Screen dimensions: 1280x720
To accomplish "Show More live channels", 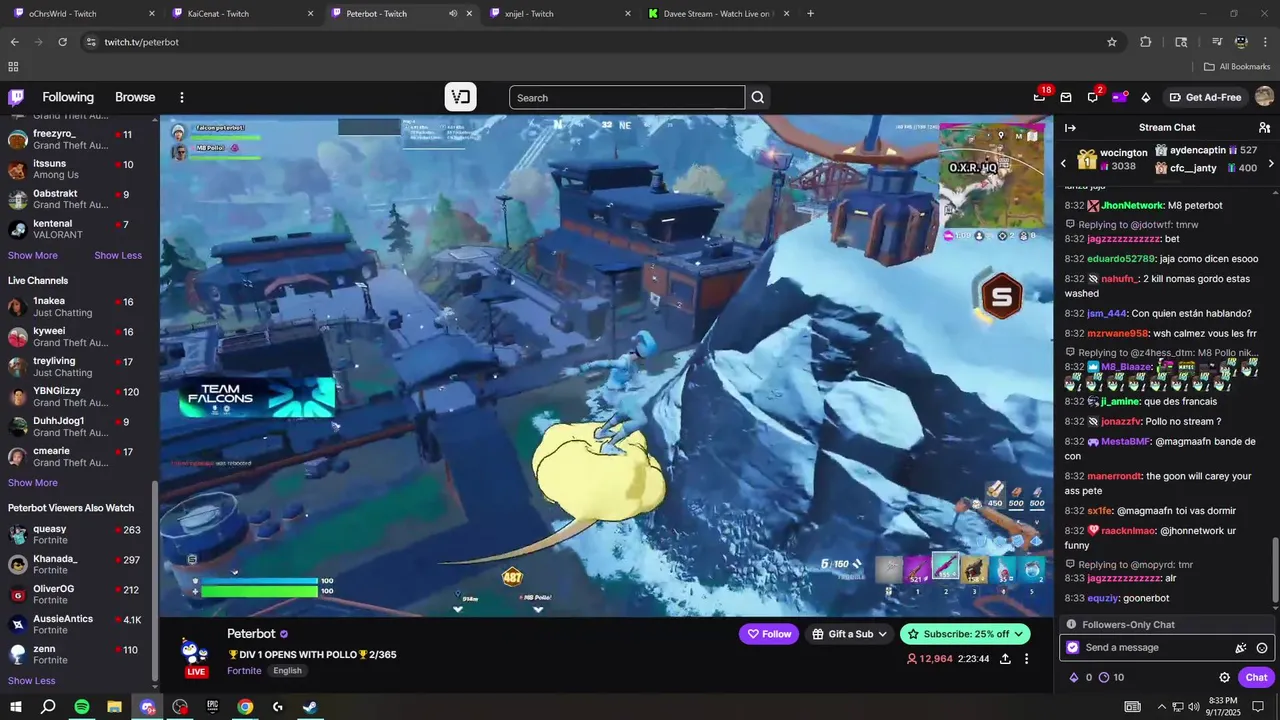I will tap(33, 483).
